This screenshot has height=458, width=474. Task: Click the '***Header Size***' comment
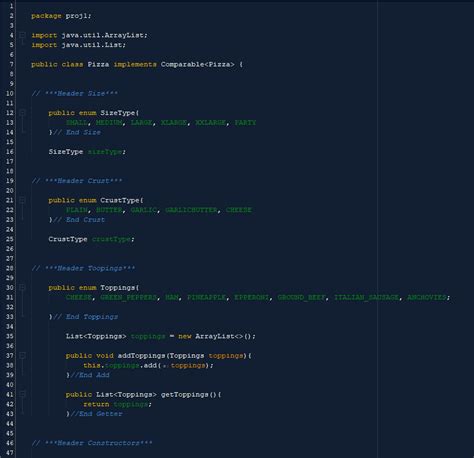[x=81, y=93]
